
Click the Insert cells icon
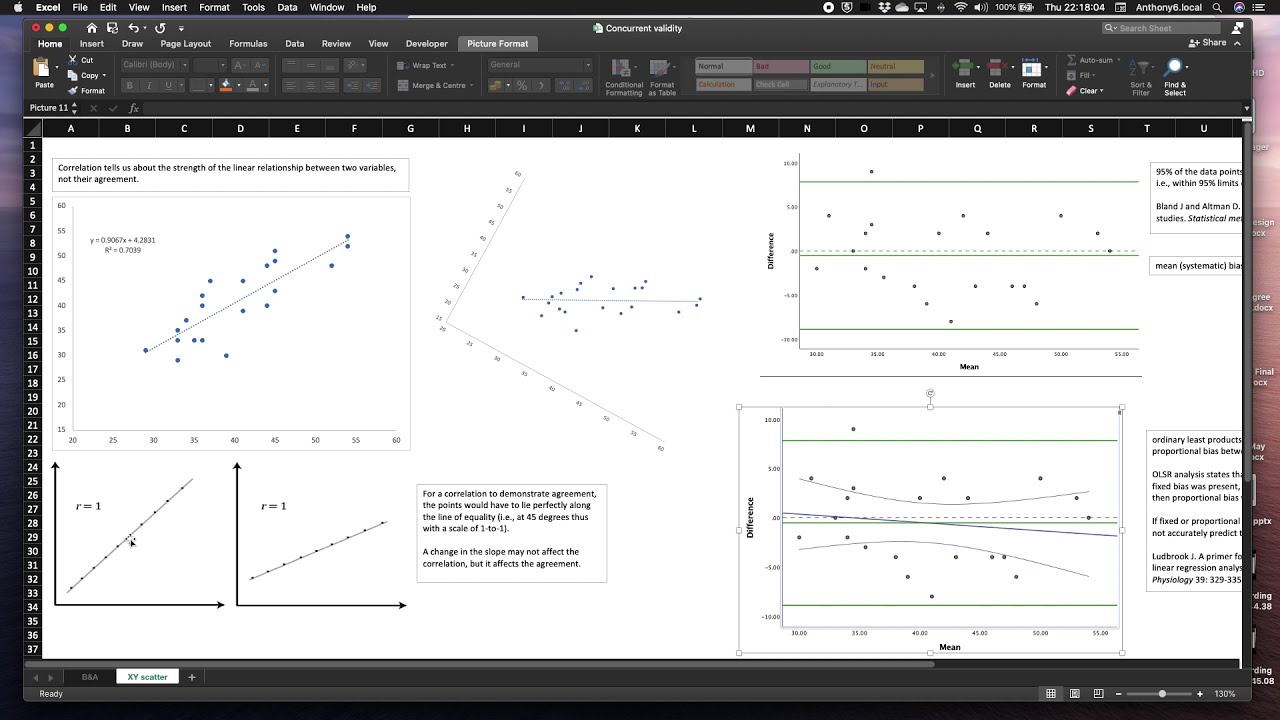[965, 68]
